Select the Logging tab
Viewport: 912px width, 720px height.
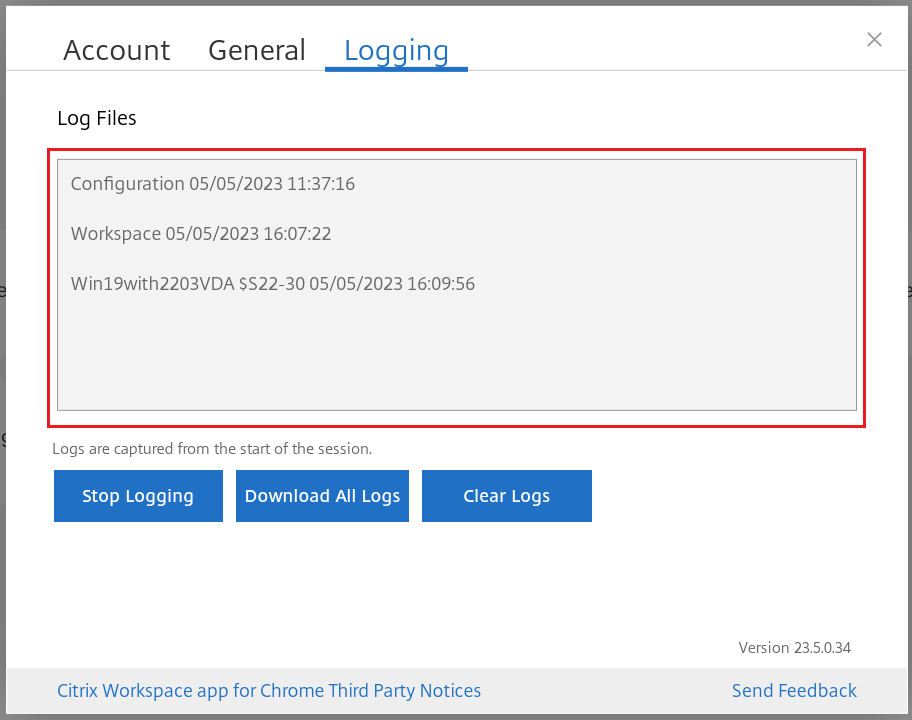(x=396, y=51)
